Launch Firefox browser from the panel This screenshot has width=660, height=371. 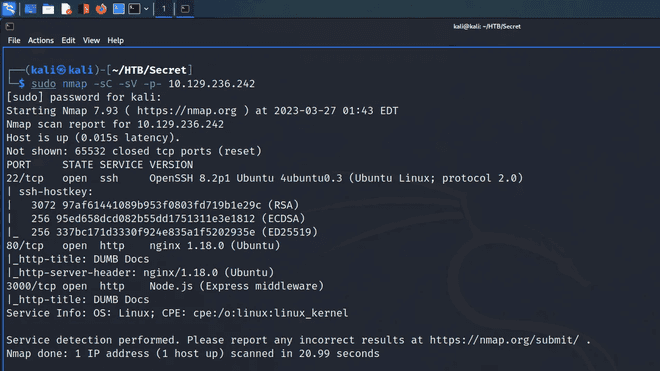point(101,9)
